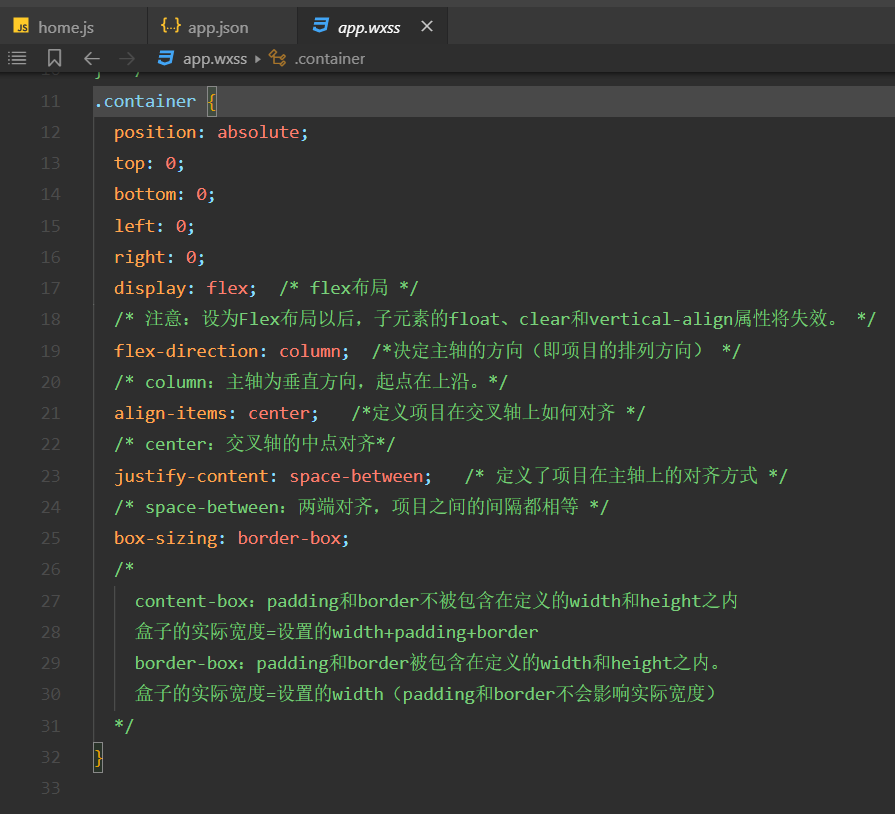Click 'bottom: 0;' on line 14
Image resolution: width=895 pixels, height=814 pixels.
pos(164,195)
